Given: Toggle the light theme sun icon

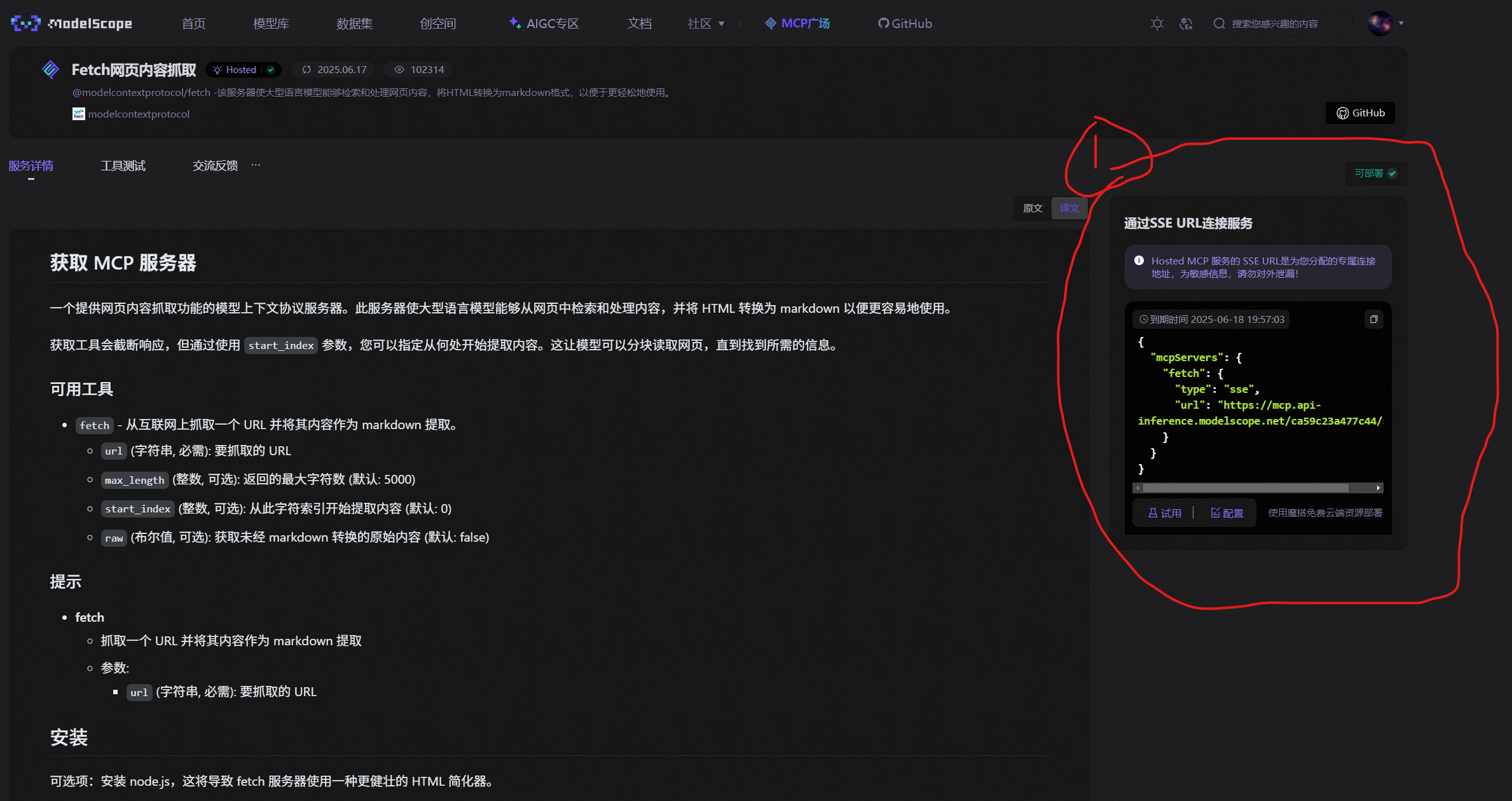Looking at the screenshot, I should (x=1157, y=24).
